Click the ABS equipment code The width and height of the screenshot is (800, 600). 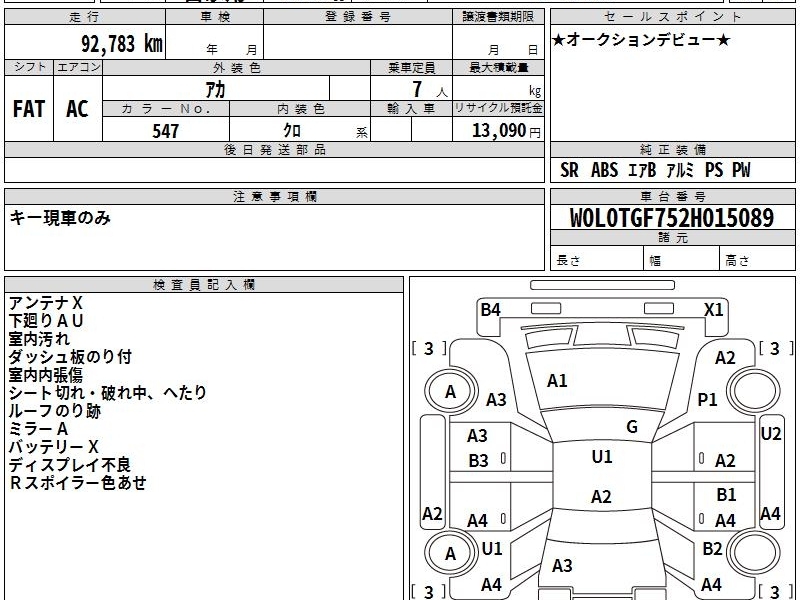click(605, 170)
